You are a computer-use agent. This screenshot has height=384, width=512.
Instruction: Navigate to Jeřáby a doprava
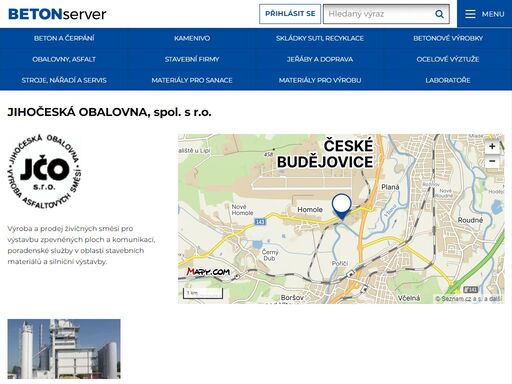(320, 59)
